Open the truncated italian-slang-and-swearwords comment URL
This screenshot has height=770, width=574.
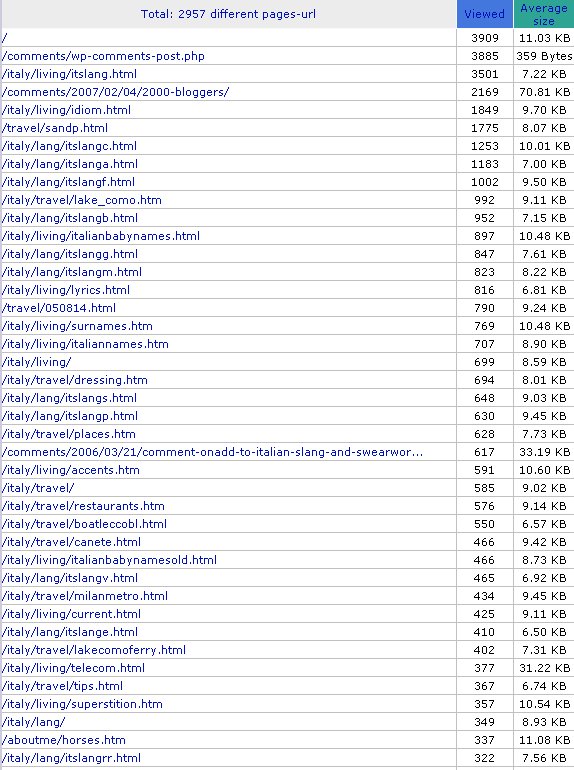pos(212,452)
